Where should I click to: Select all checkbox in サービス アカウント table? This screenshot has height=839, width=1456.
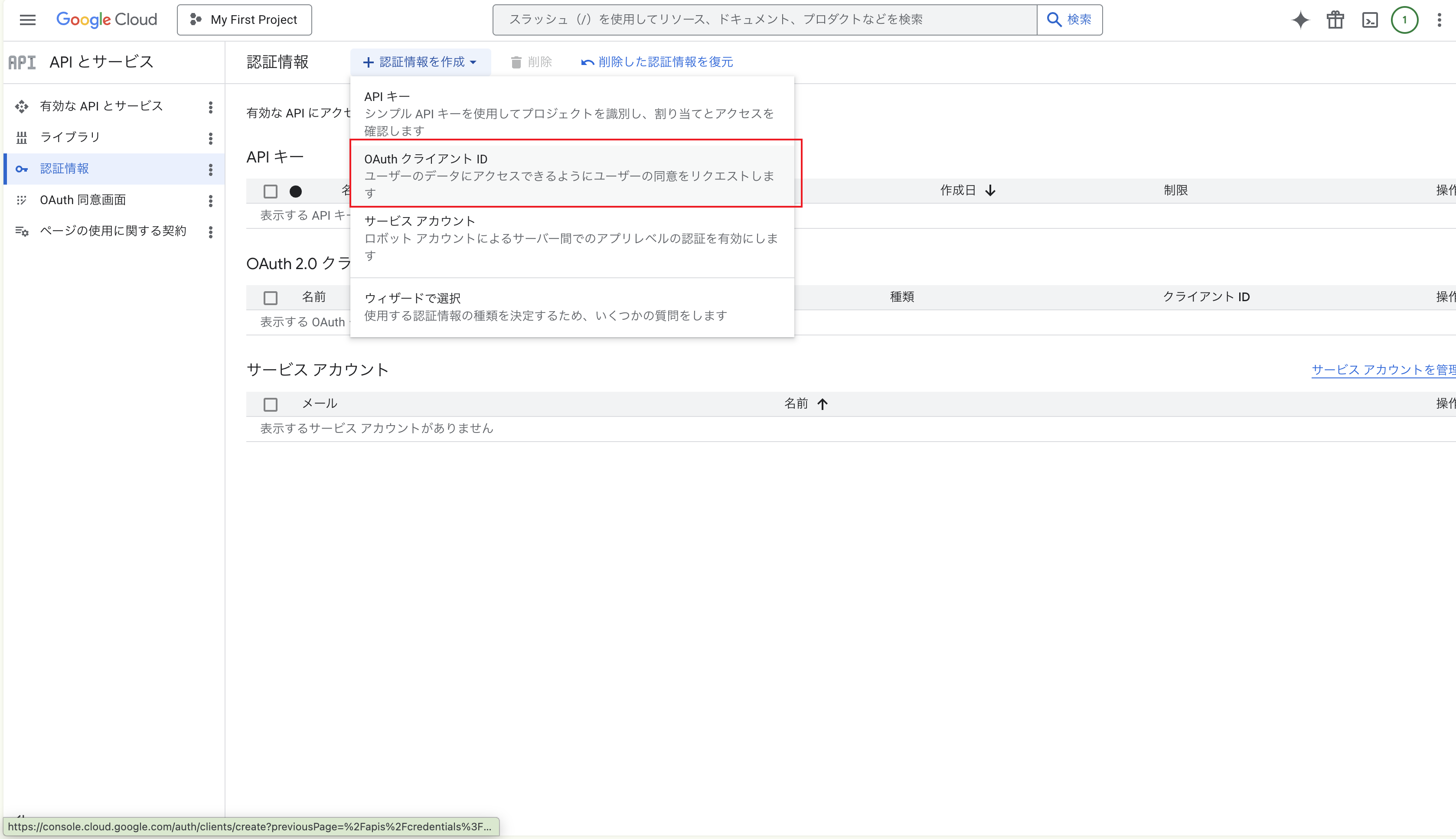pos(270,404)
